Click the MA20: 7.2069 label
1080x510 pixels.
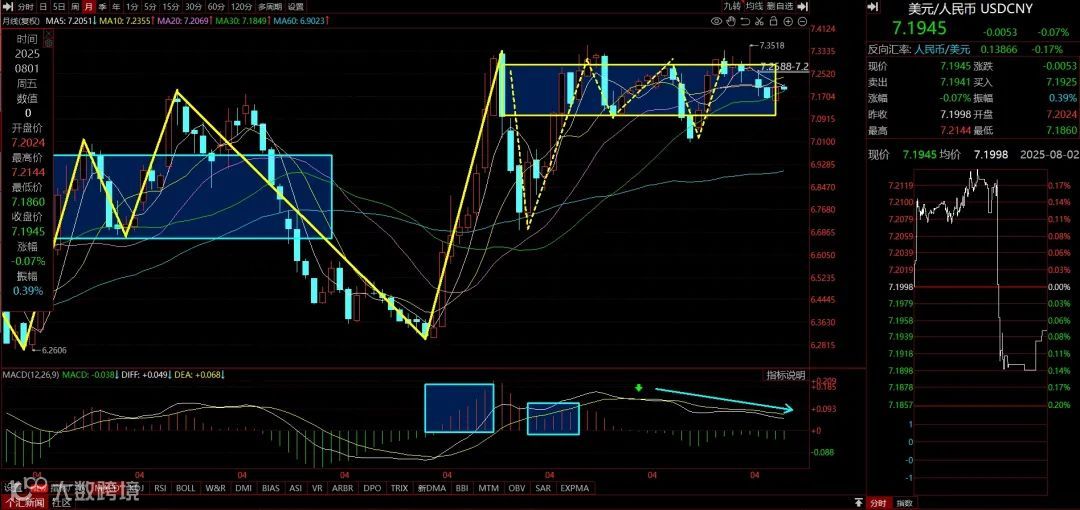pyautogui.click(x=183, y=21)
